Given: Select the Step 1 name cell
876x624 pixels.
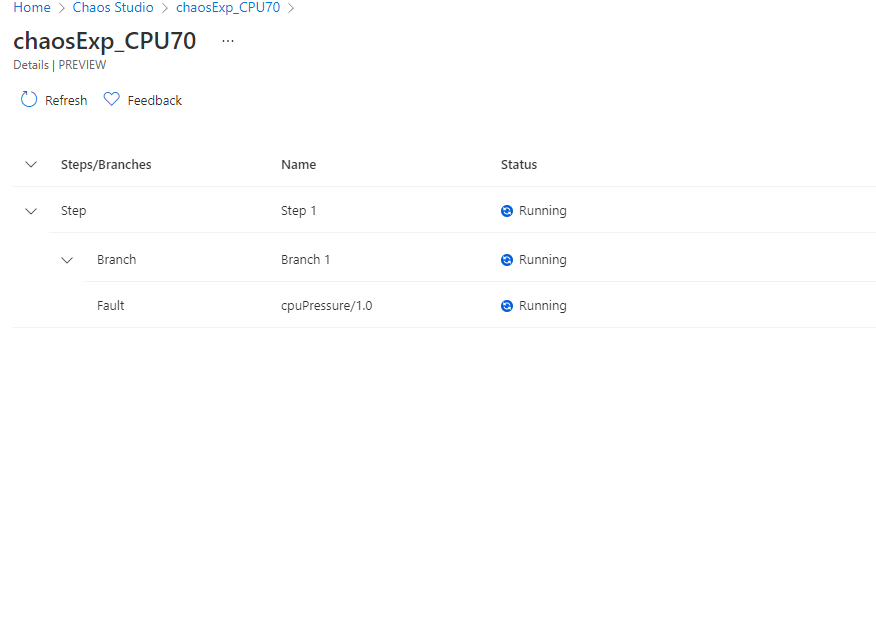Looking at the screenshot, I should click(298, 211).
